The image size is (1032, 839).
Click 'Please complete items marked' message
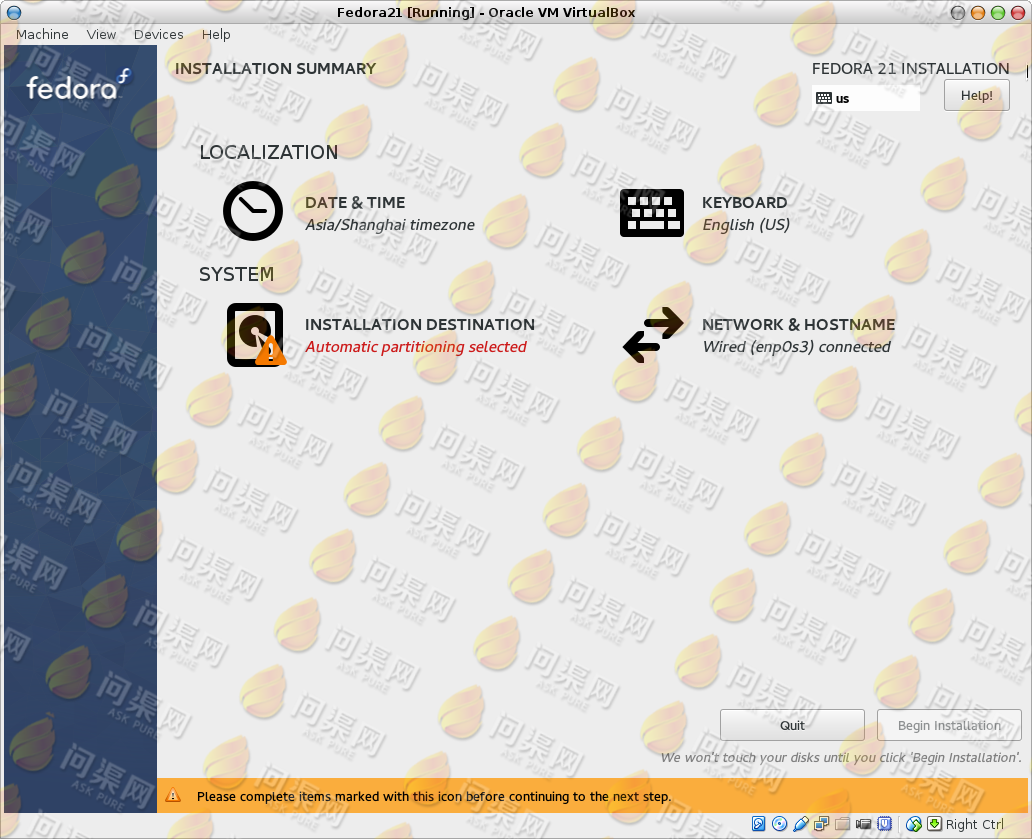click(x=434, y=796)
